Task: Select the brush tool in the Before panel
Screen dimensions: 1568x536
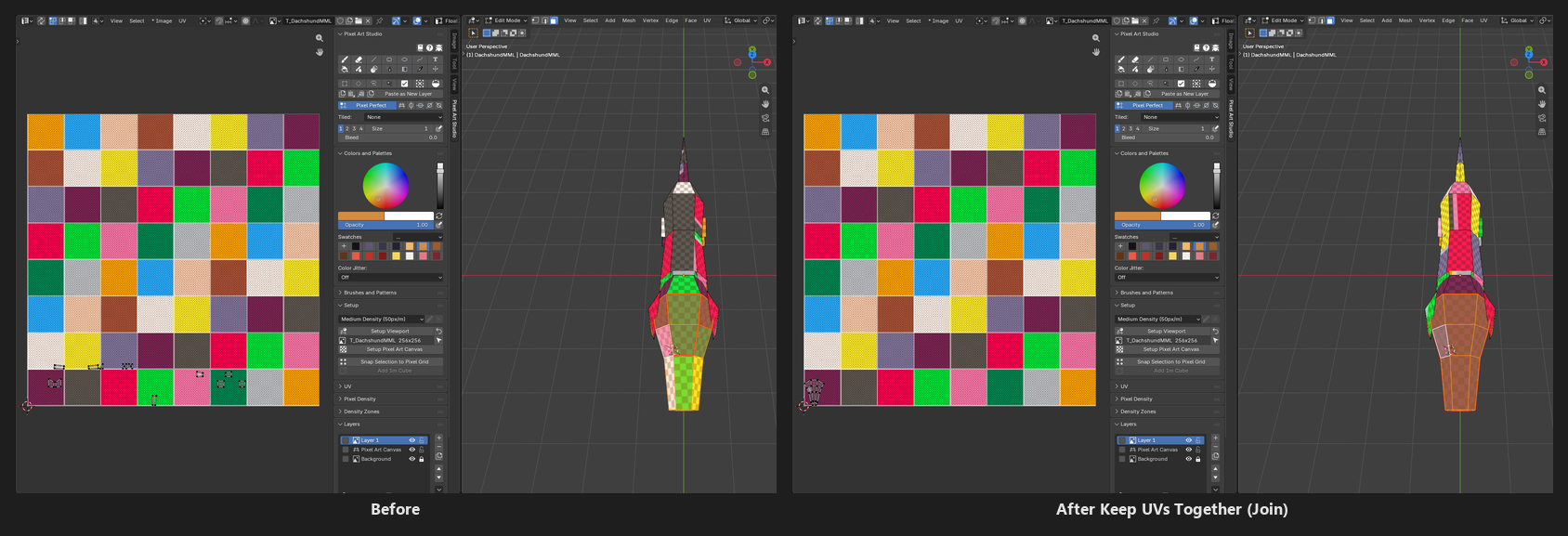Action: coord(344,59)
